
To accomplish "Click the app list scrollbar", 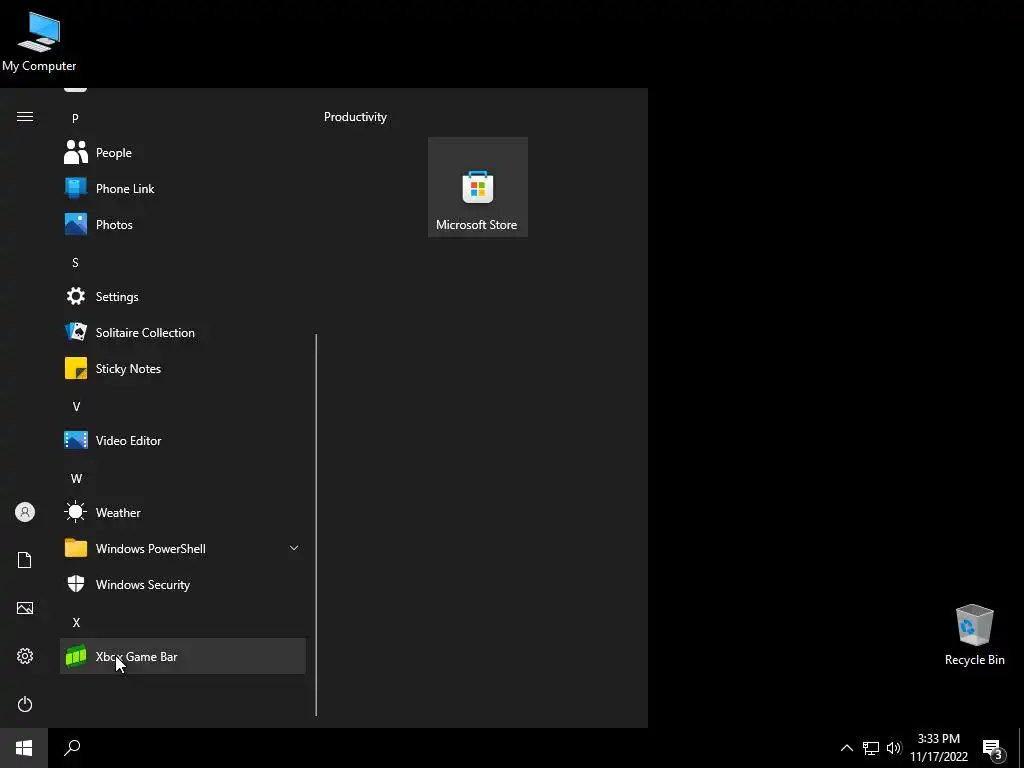I will (316, 525).
